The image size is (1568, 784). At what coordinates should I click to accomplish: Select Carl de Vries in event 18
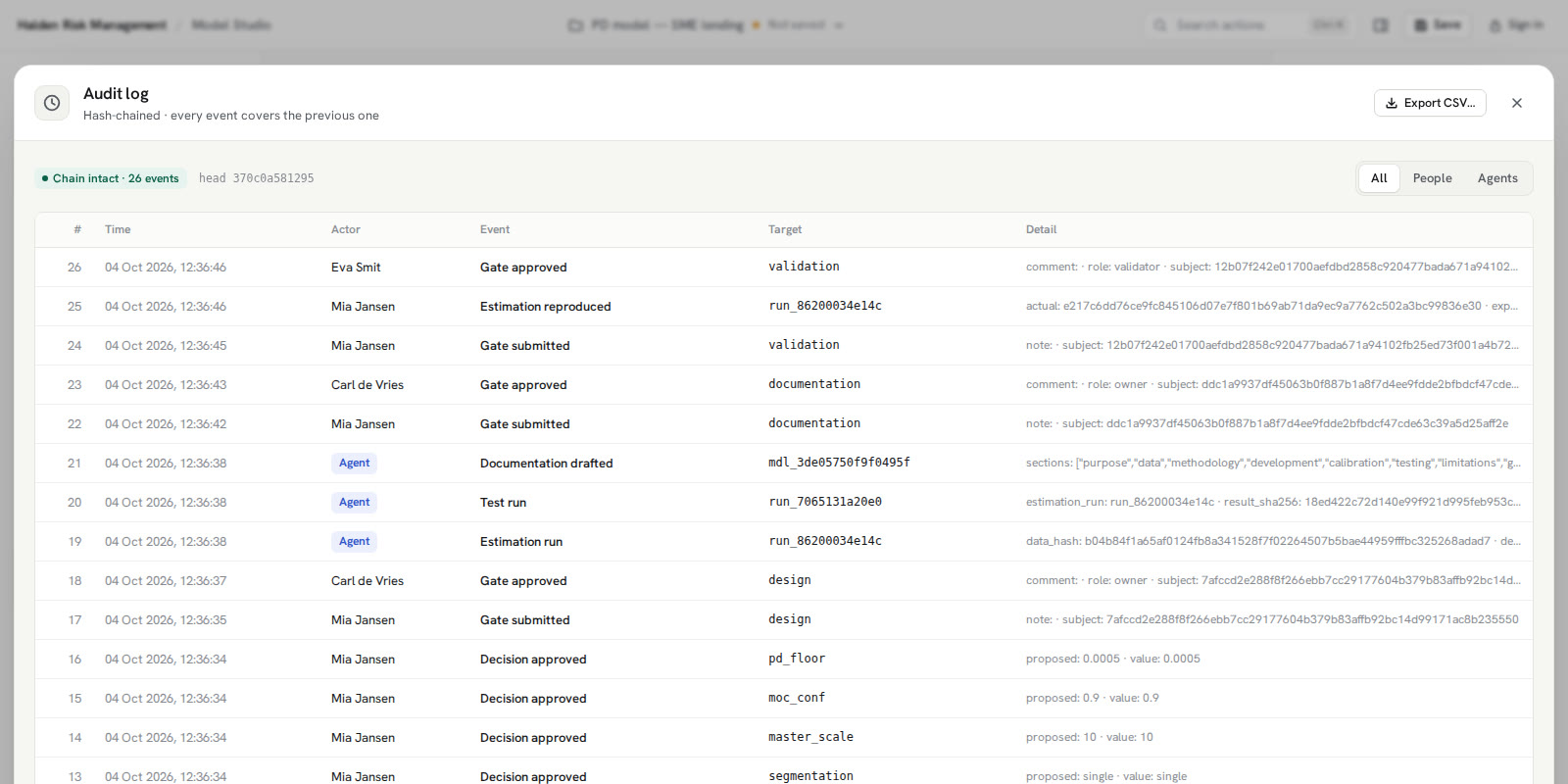367,581
